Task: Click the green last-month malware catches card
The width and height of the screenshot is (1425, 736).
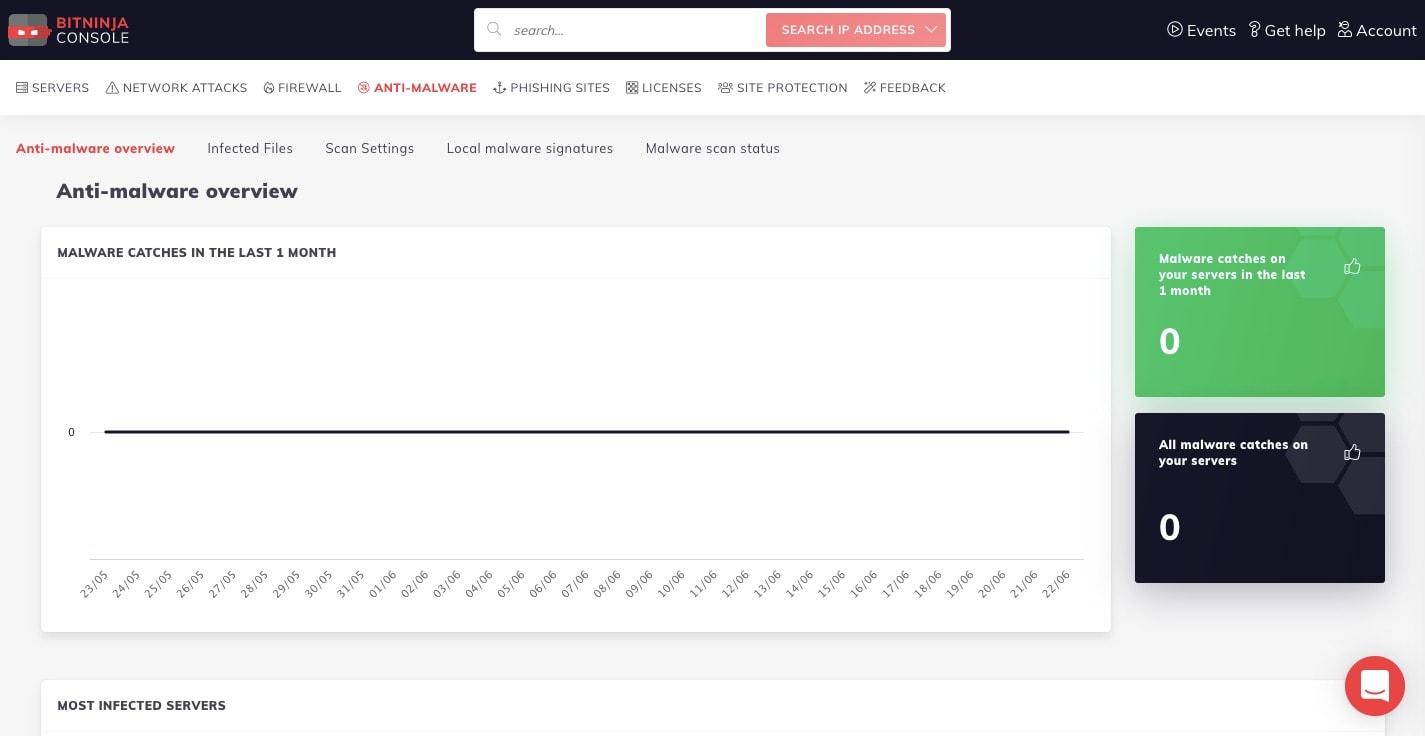Action: (x=1260, y=312)
